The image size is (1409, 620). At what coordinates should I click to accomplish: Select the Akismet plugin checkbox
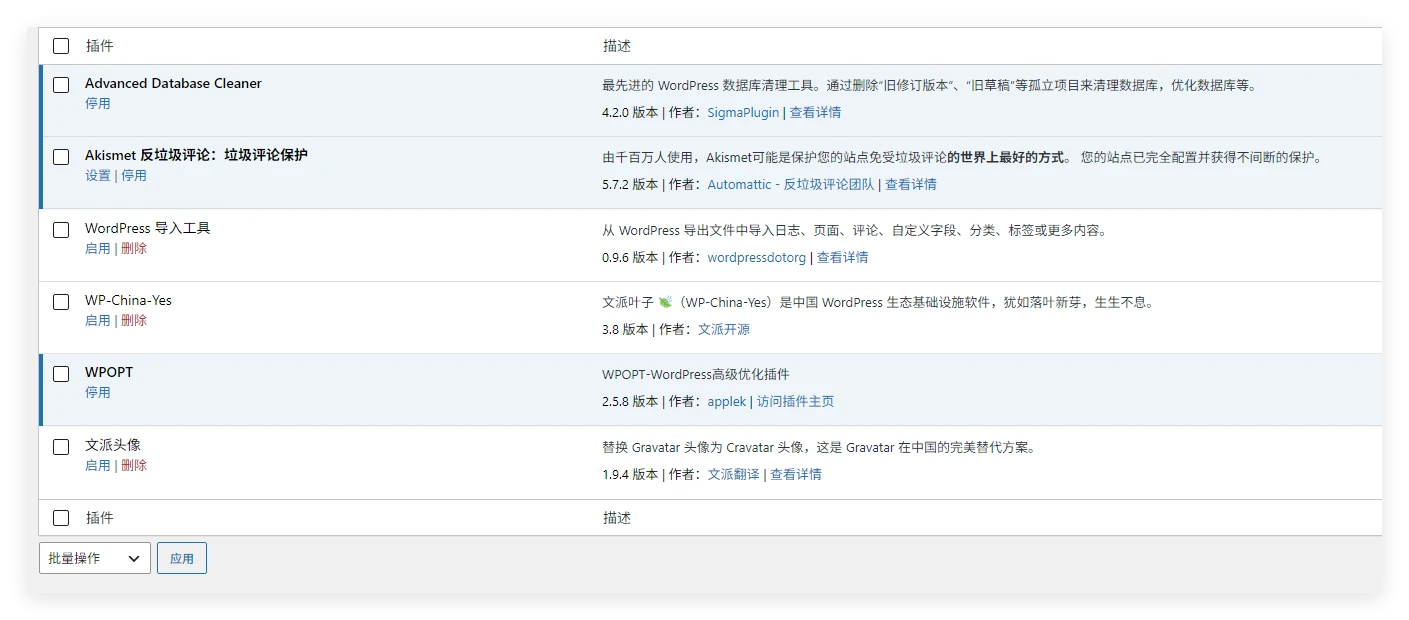(61, 157)
